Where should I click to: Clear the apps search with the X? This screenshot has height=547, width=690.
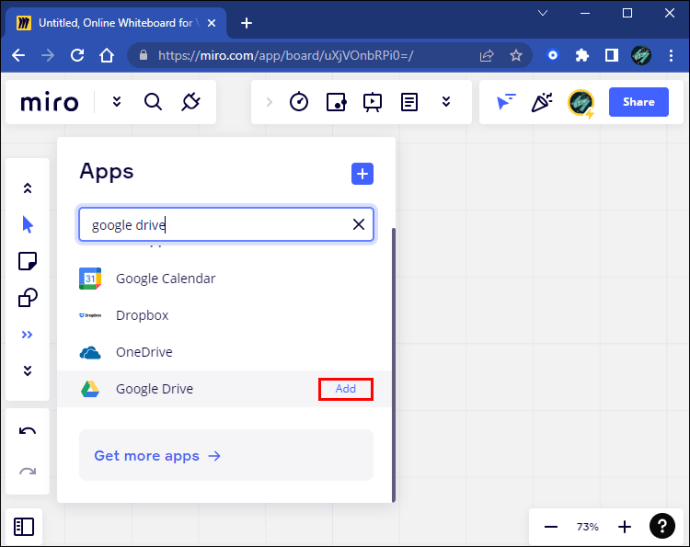359,224
